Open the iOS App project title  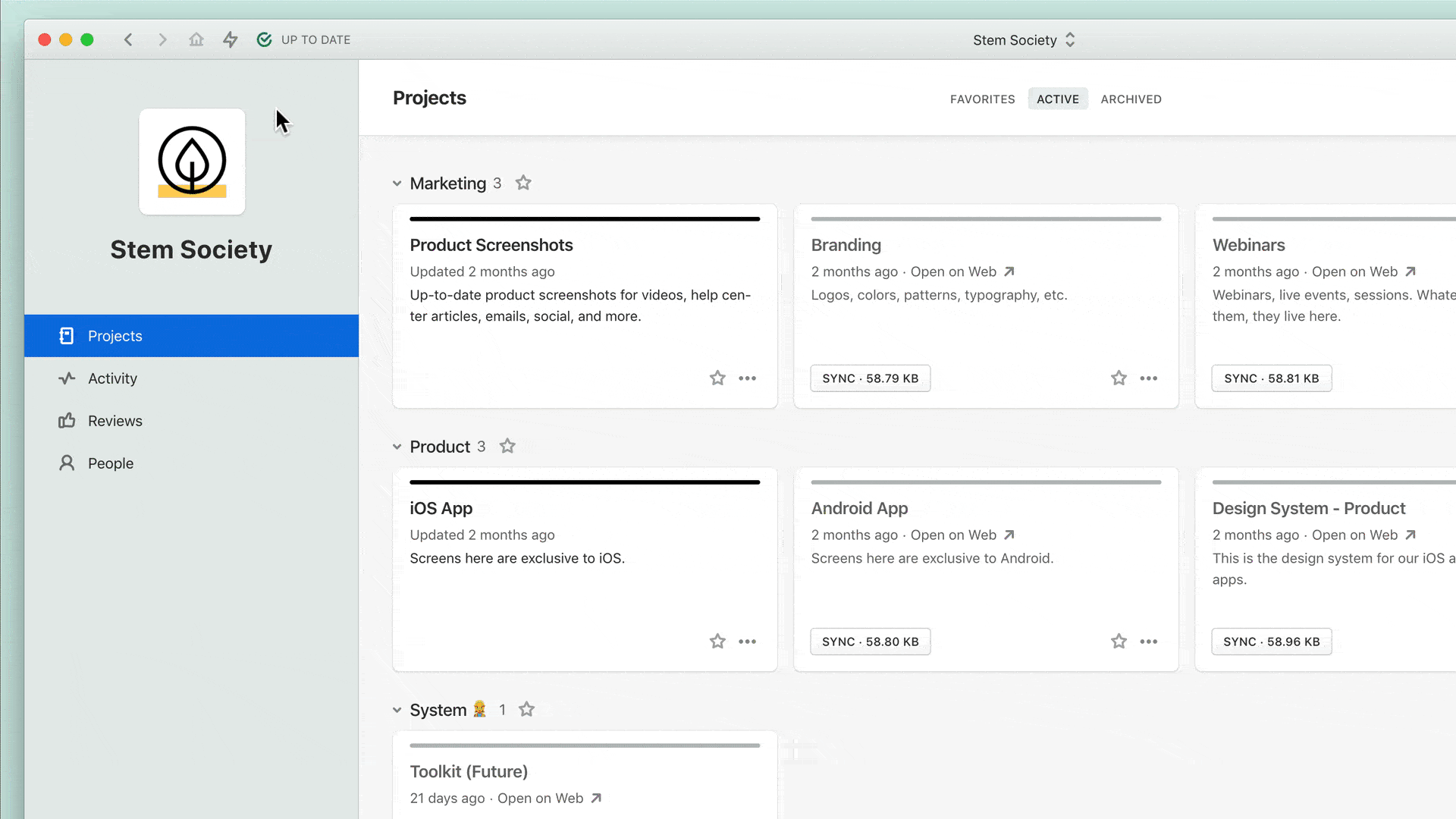coord(441,508)
